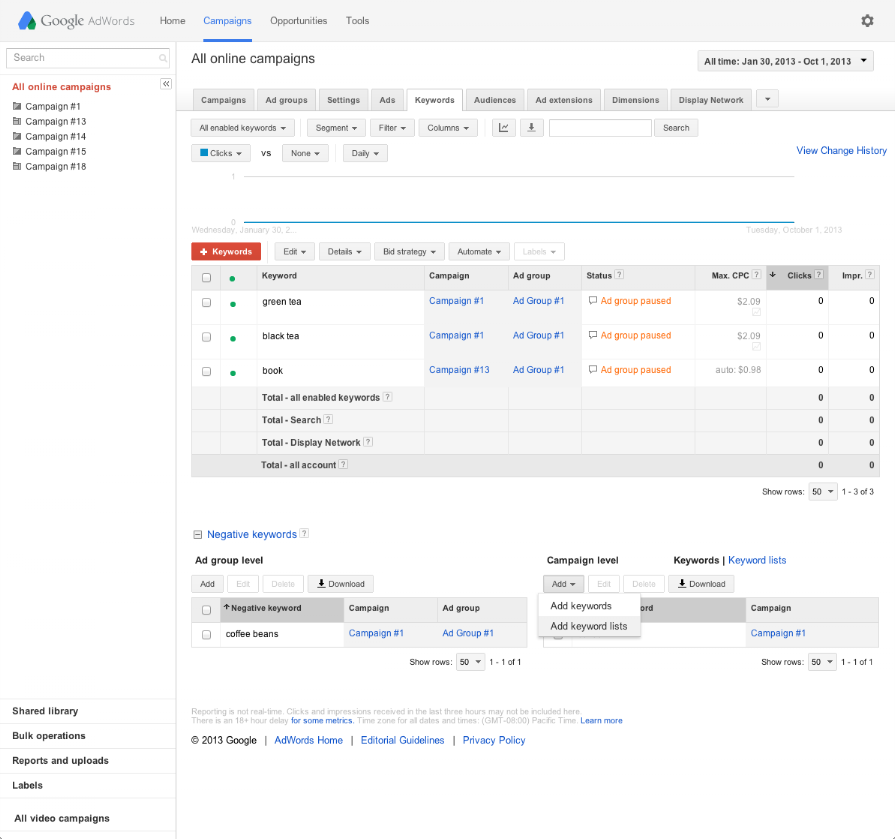Viewport: 895px width, 839px height.
Task: Click help icon beside Negative keywords
Action: coord(304,534)
